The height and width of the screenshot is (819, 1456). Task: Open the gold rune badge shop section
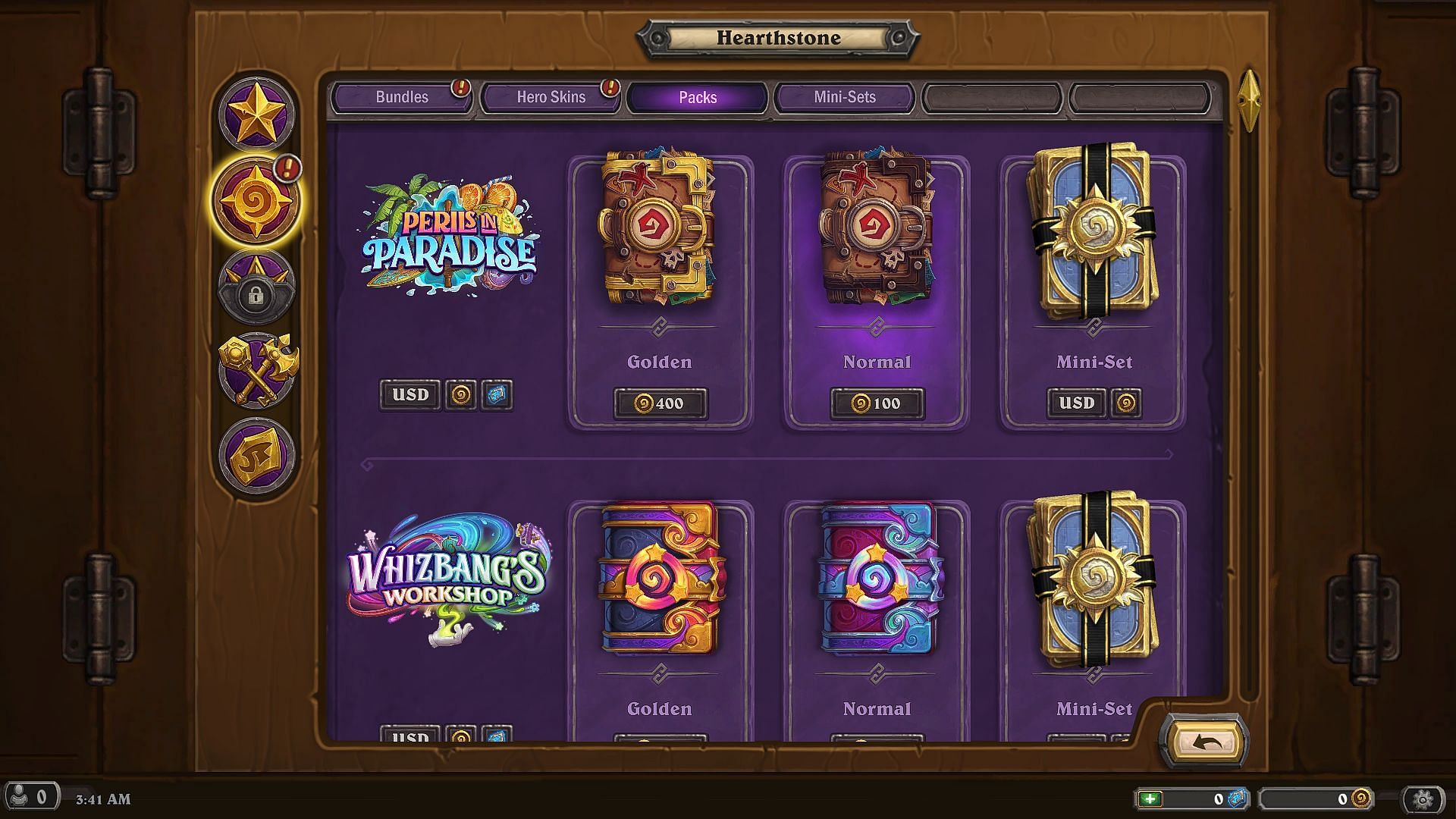point(256,455)
